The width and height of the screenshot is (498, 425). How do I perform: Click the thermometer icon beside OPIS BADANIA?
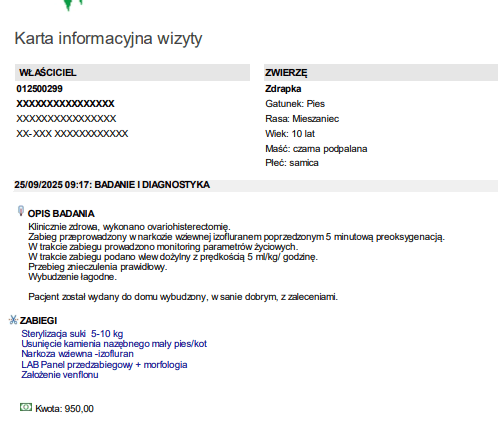click(x=21, y=211)
